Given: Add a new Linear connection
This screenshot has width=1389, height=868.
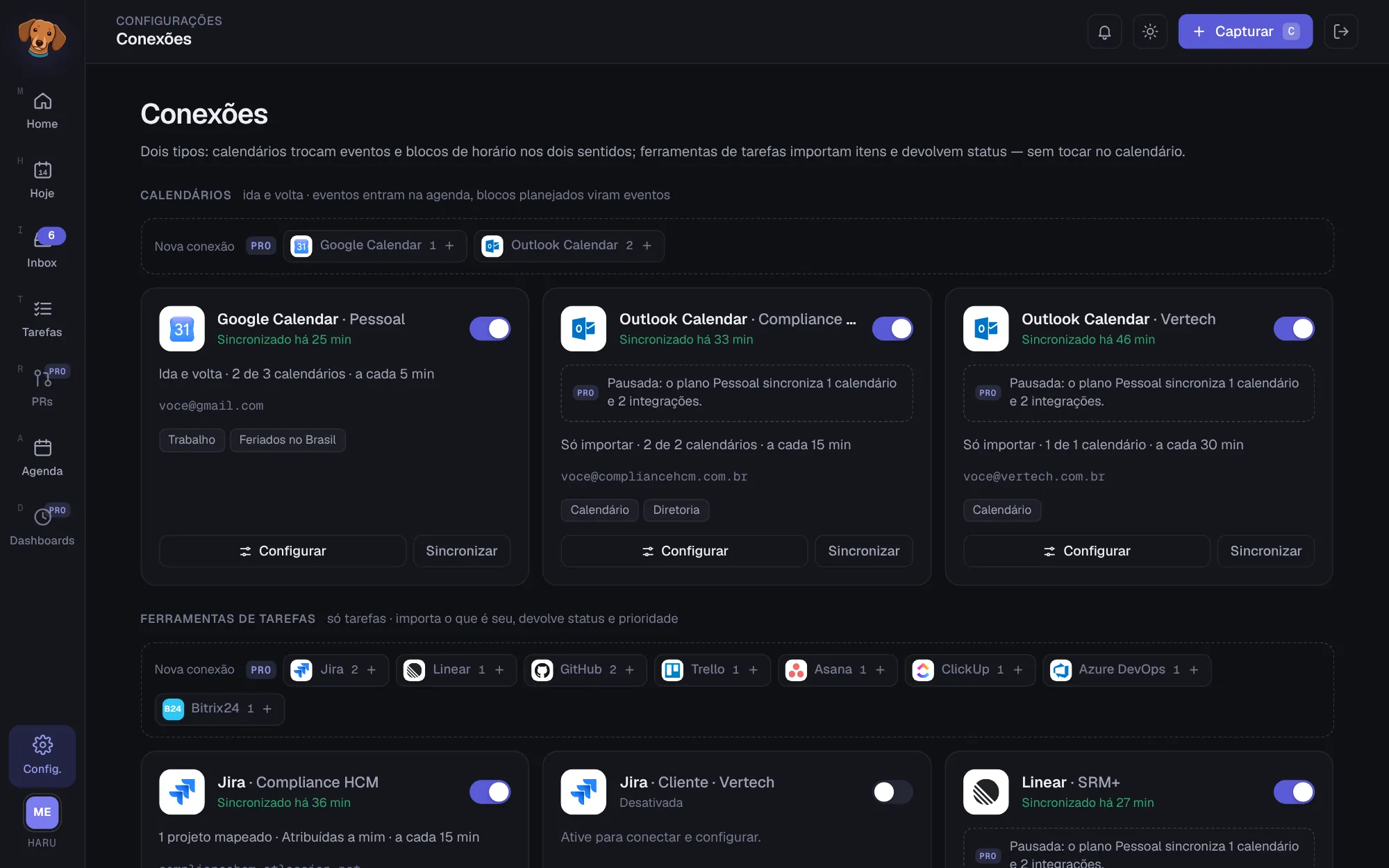Looking at the screenshot, I should pos(457,670).
